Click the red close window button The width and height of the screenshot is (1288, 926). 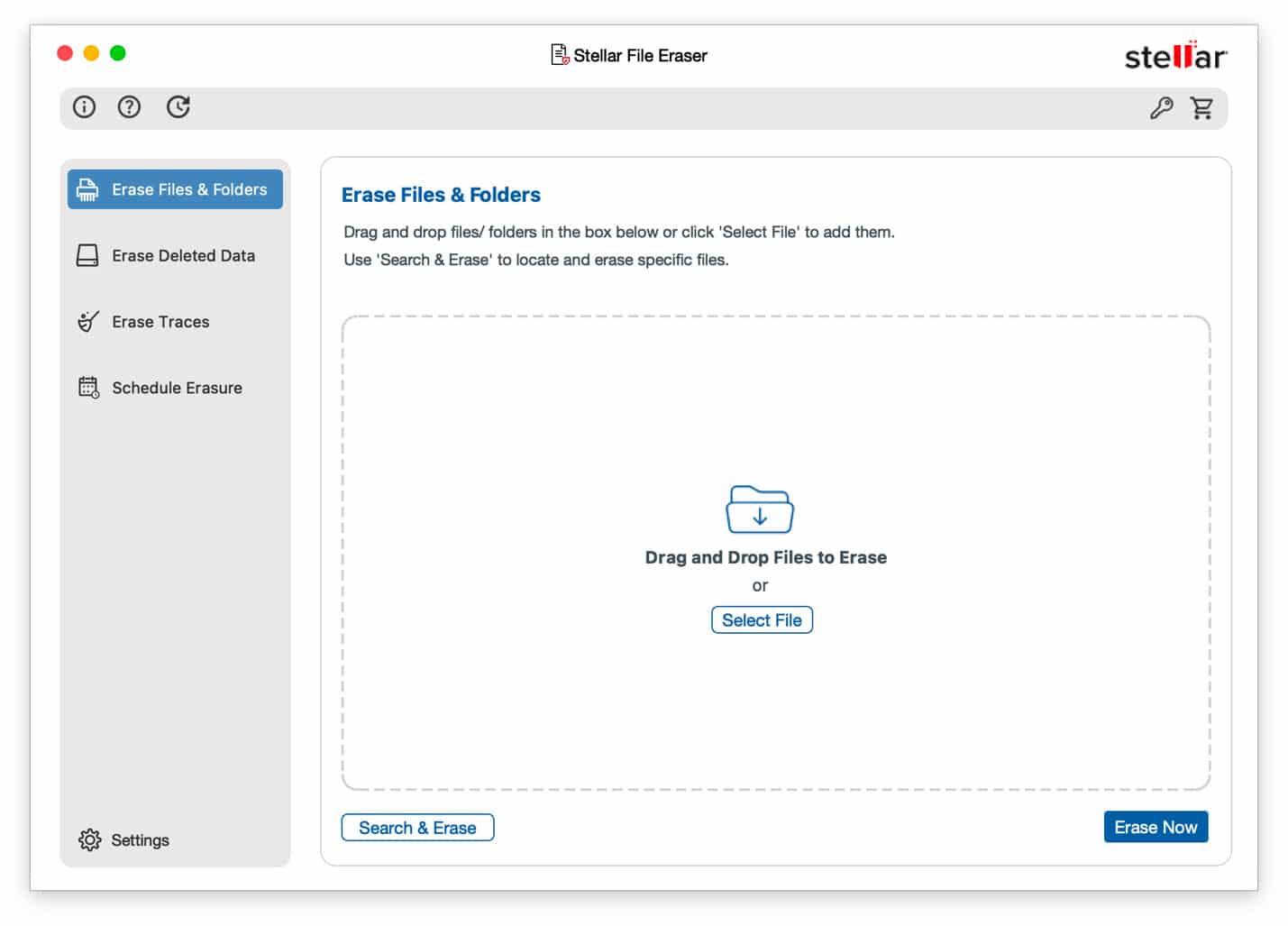pos(65,53)
